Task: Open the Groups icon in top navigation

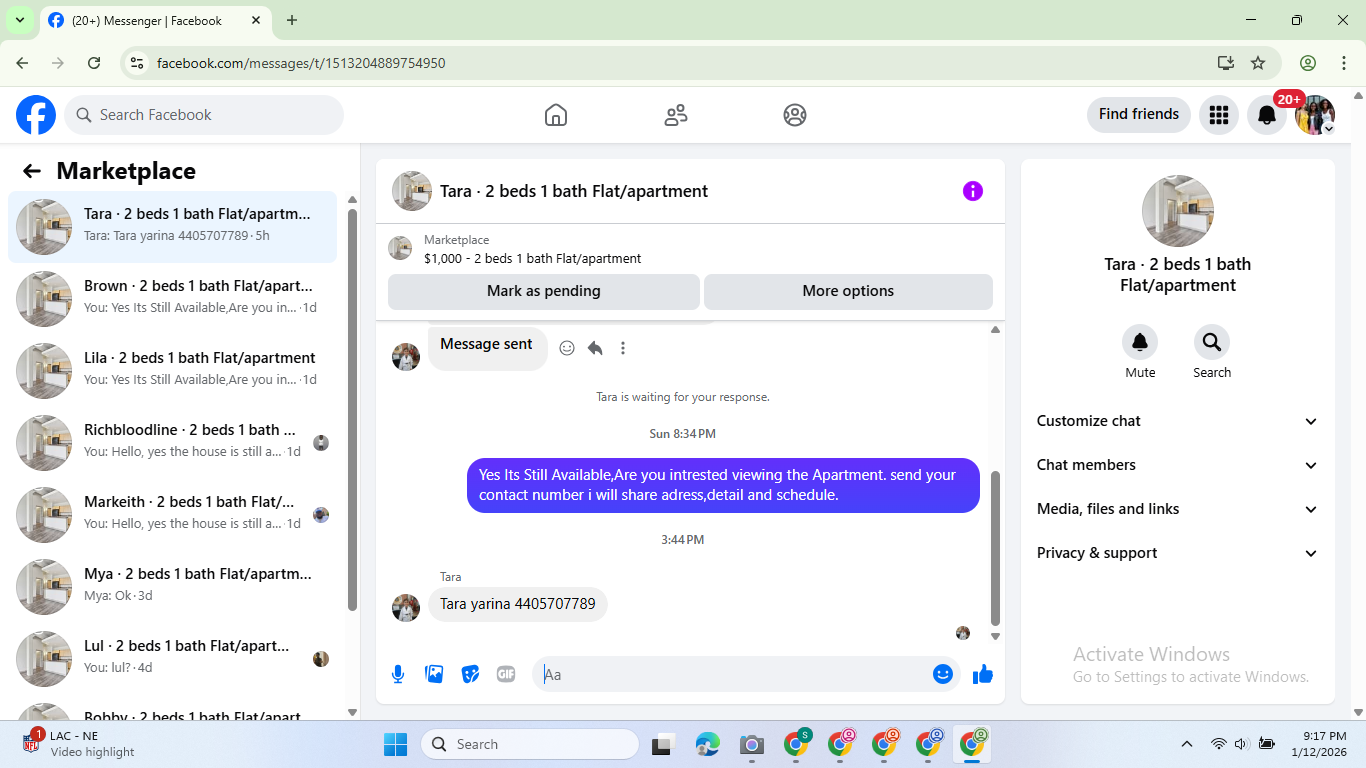Action: click(795, 115)
